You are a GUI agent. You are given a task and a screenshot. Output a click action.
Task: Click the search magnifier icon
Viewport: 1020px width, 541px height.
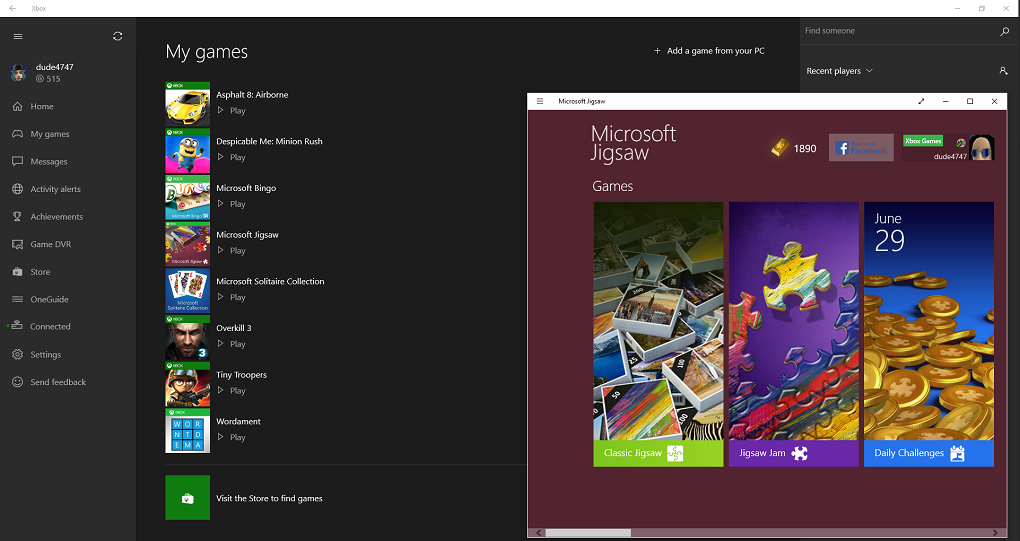tap(1004, 31)
